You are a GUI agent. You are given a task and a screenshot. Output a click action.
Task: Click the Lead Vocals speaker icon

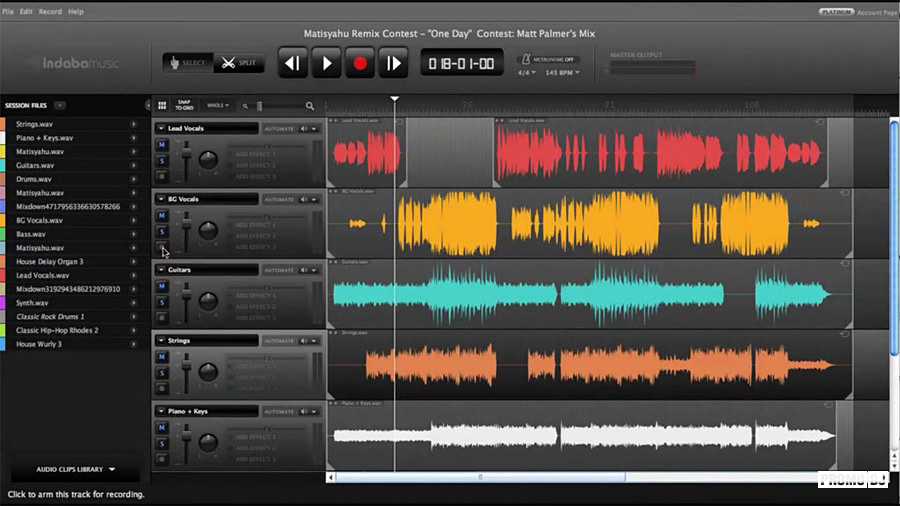point(304,129)
